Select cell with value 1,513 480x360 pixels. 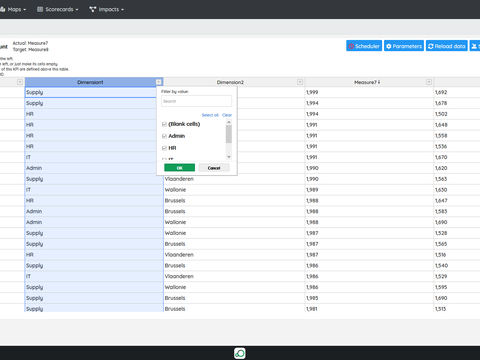(457, 309)
